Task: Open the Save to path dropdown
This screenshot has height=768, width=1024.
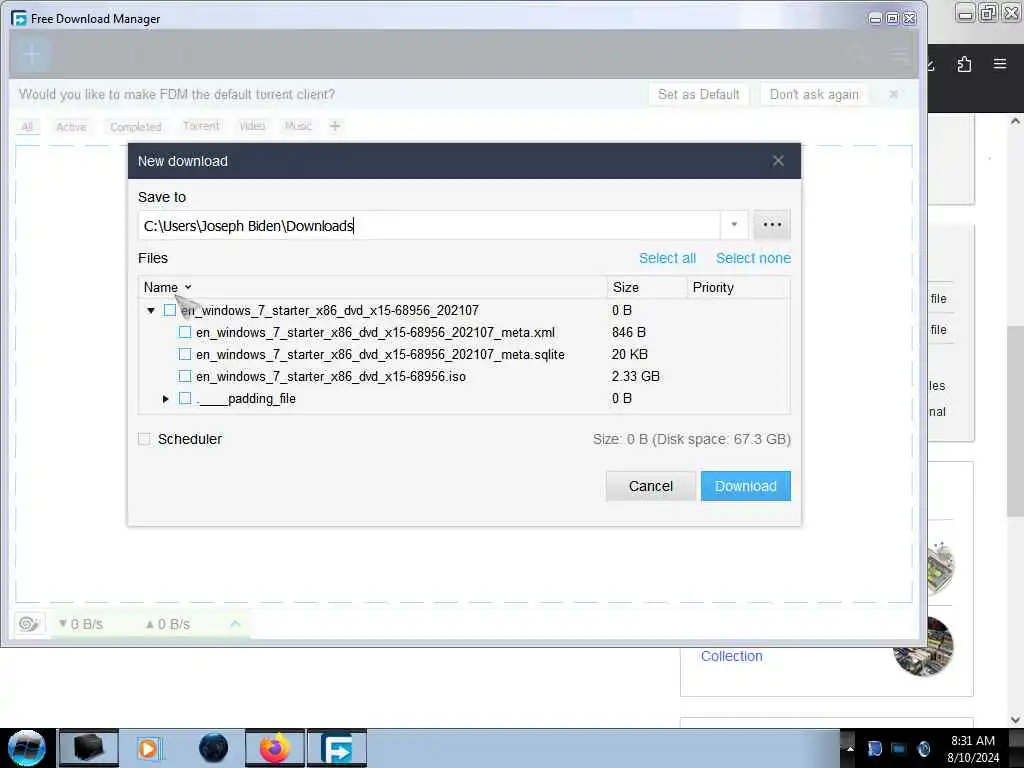Action: click(x=734, y=225)
